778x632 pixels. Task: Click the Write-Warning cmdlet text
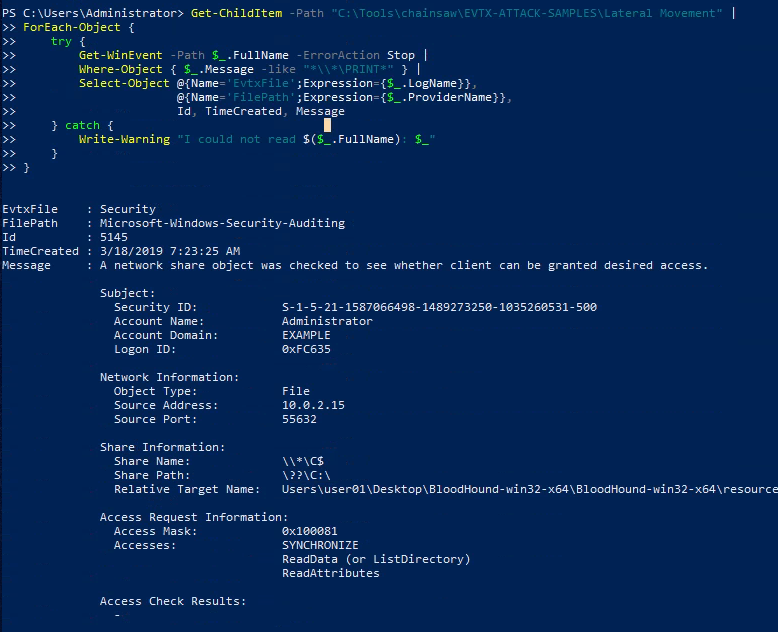tap(124, 139)
